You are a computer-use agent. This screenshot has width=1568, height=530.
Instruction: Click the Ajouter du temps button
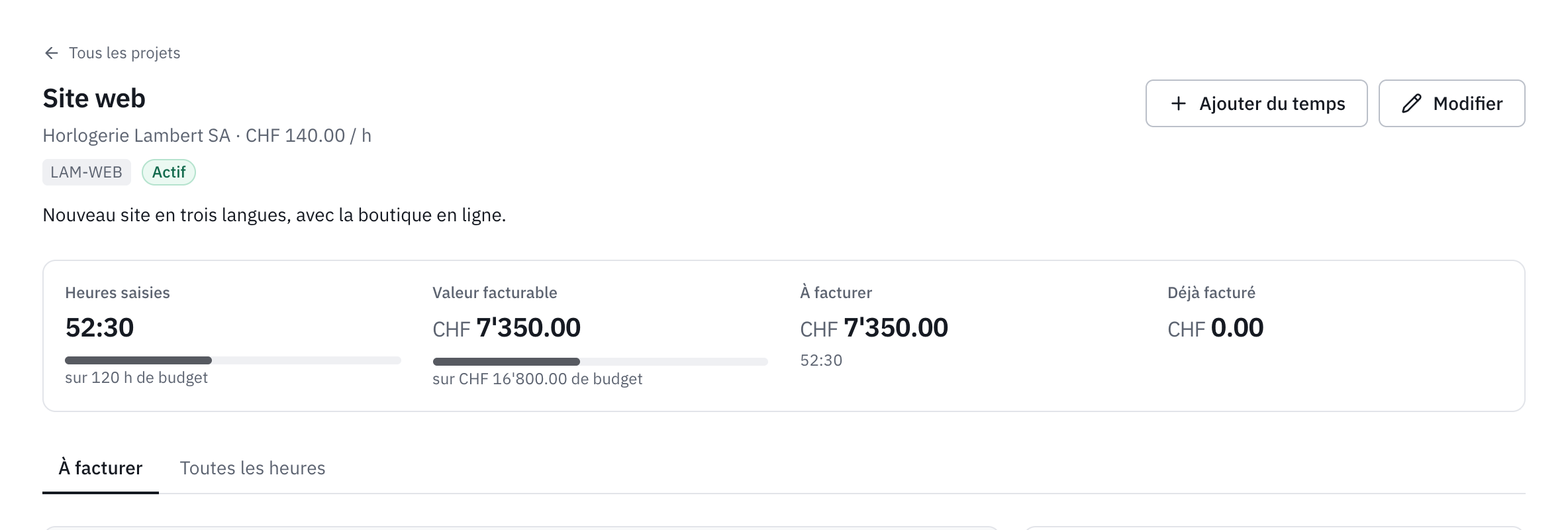click(x=1256, y=103)
